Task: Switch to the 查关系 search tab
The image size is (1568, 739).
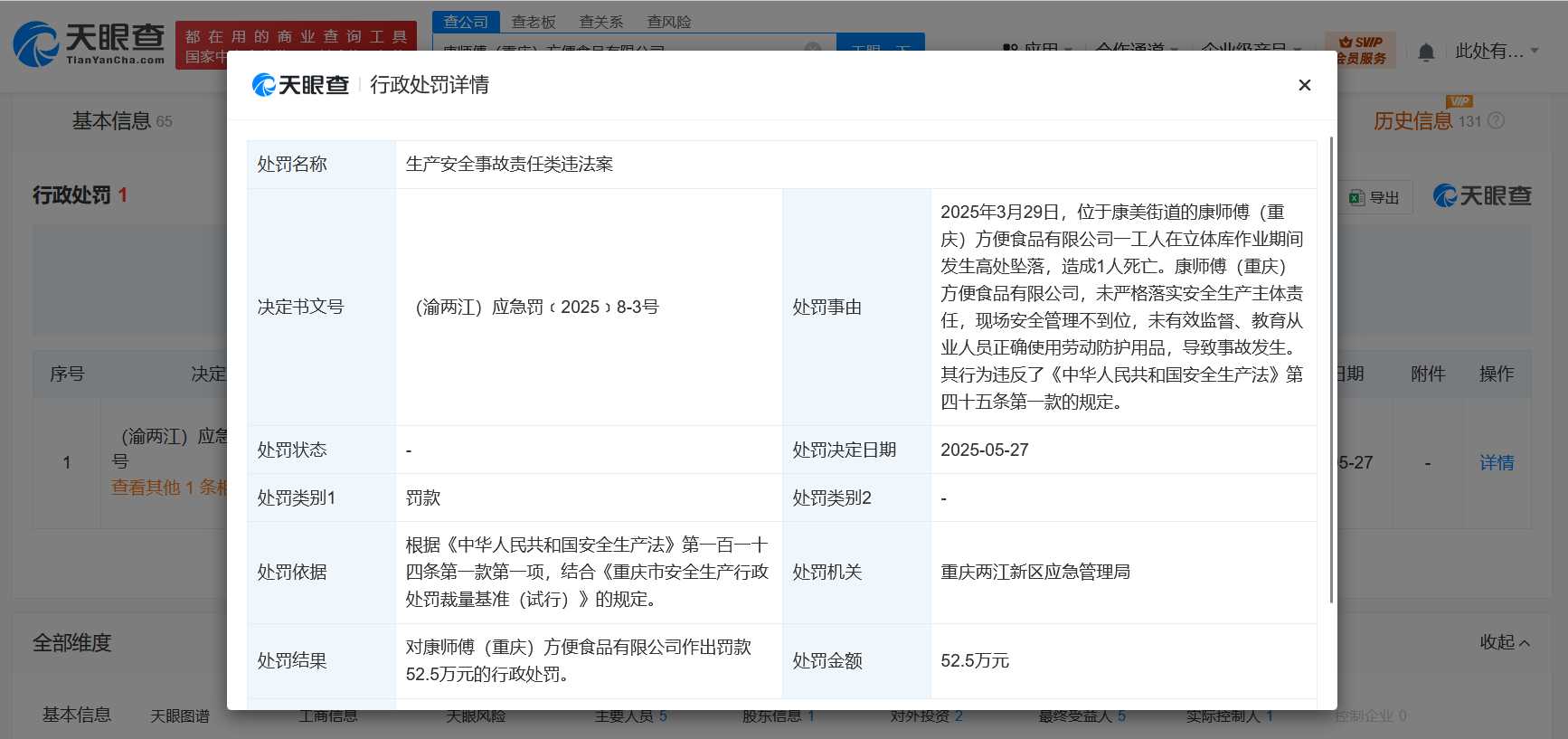Action: 601,22
